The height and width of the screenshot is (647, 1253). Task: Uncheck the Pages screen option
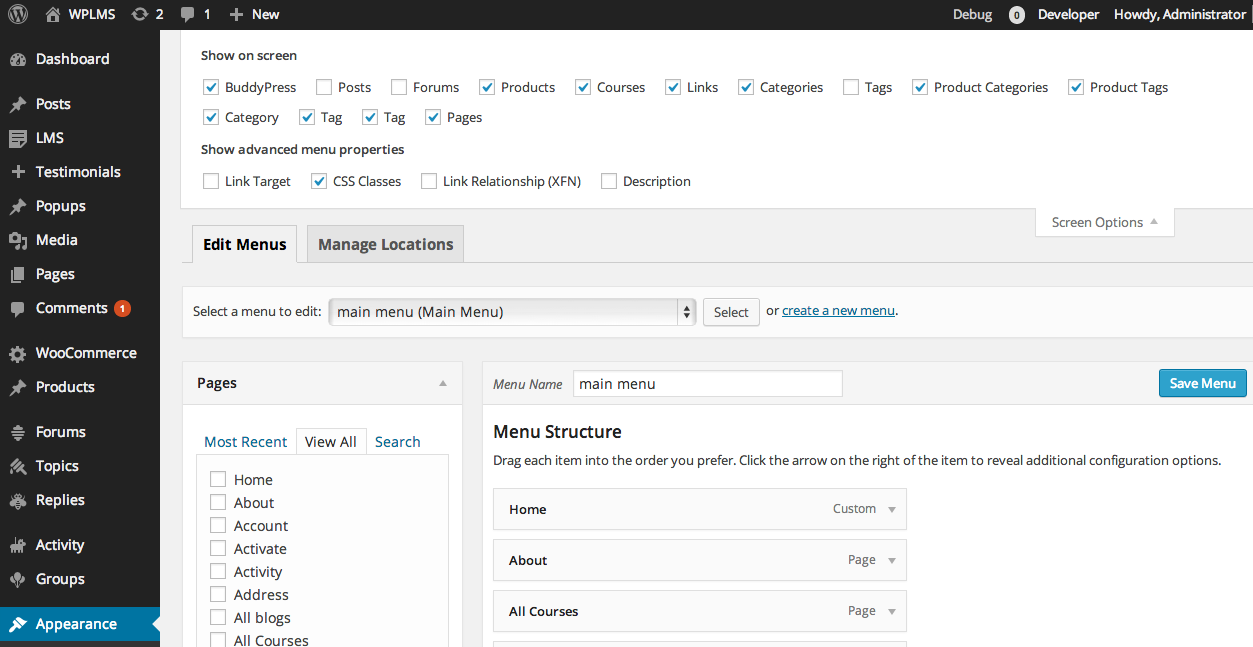tap(433, 117)
